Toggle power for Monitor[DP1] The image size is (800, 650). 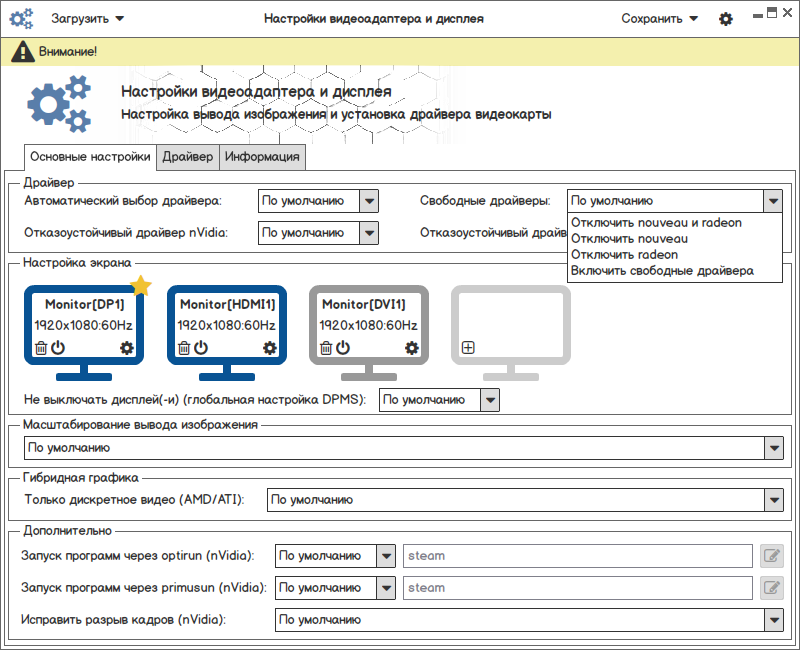(58, 348)
